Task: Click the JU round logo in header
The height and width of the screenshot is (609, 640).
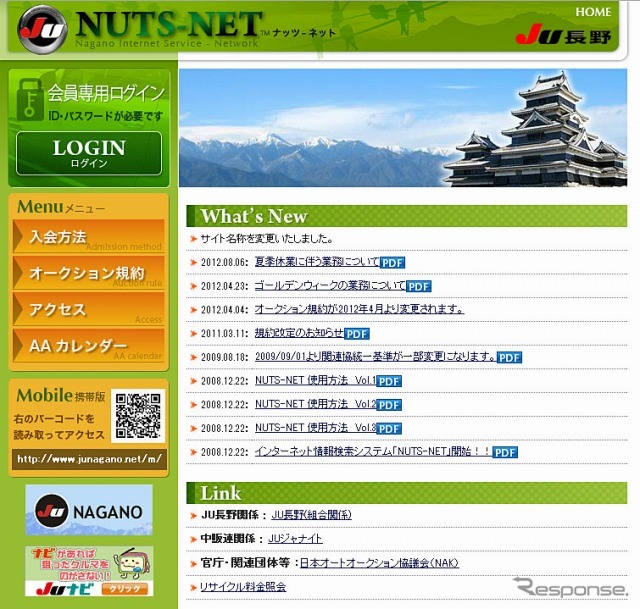Action: (x=42, y=29)
